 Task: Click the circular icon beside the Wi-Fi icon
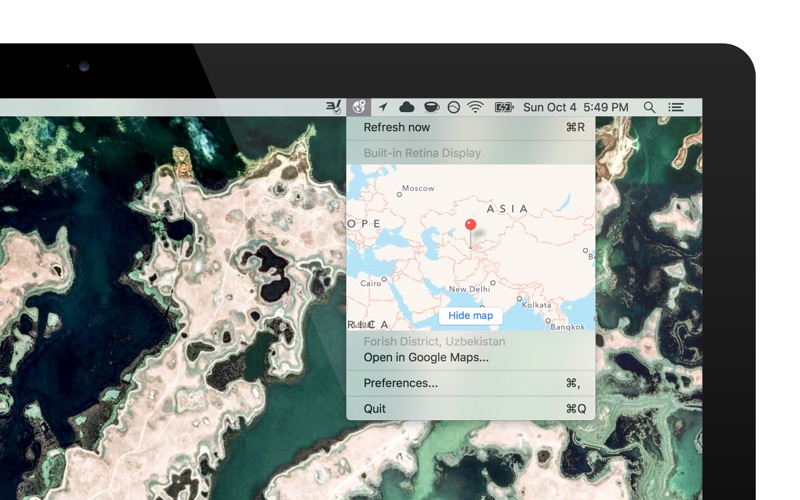tap(453, 107)
